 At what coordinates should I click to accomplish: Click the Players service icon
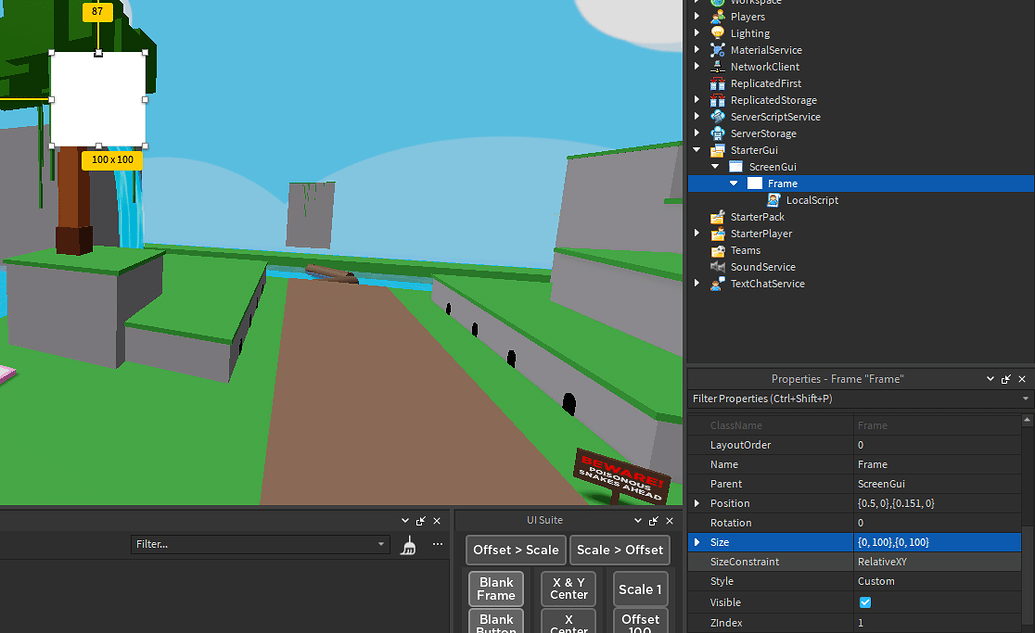coord(718,16)
